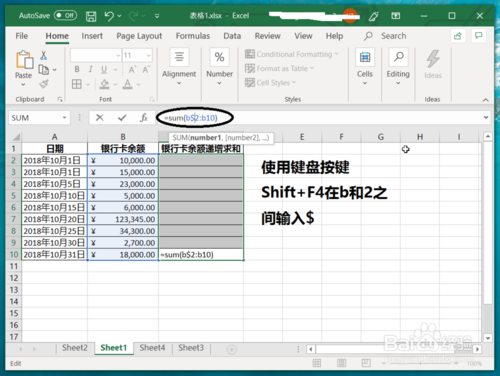Click cell B7 showing 123,345.00
This screenshot has width=500, height=376.
click(x=123, y=219)
